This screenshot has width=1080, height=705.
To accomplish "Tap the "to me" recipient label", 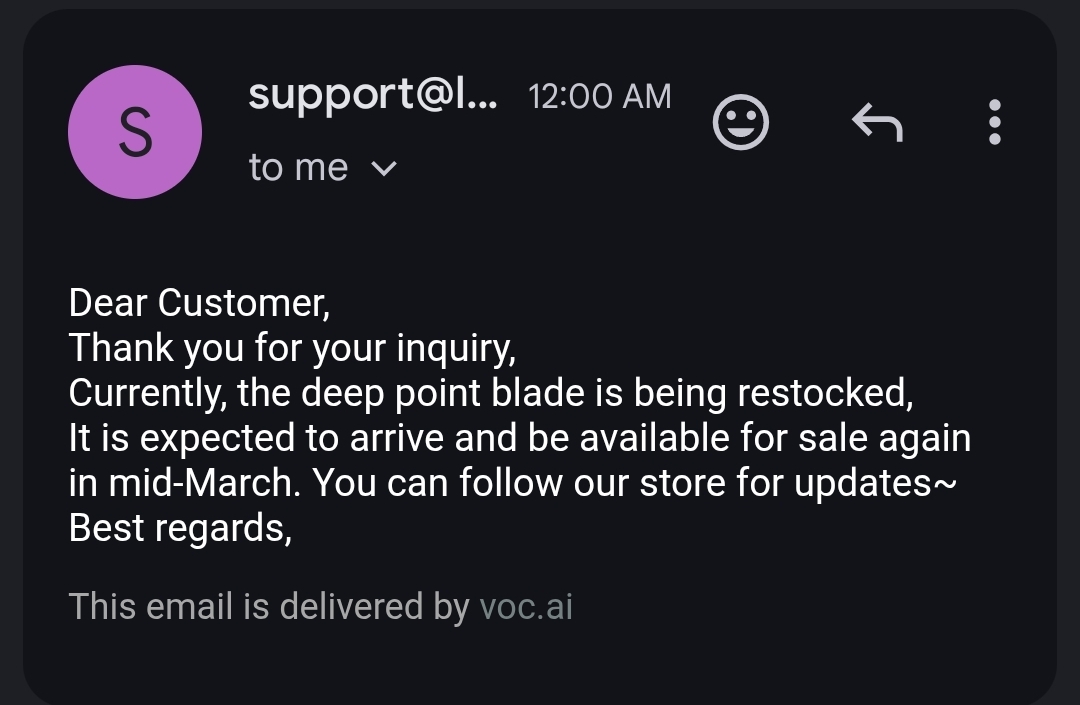I will click(298, 168).
